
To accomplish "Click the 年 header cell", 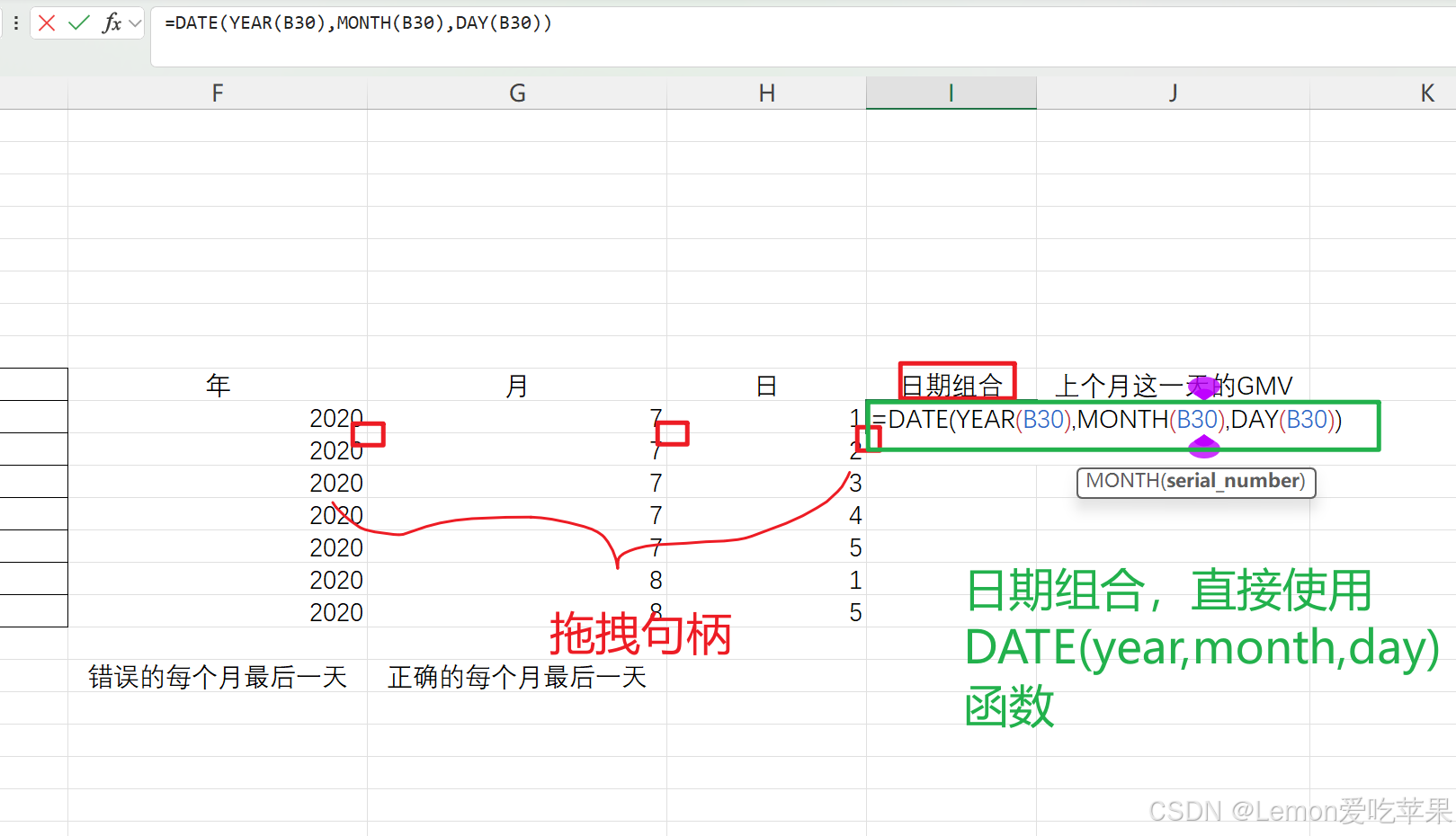I will [x=218, y=385].
